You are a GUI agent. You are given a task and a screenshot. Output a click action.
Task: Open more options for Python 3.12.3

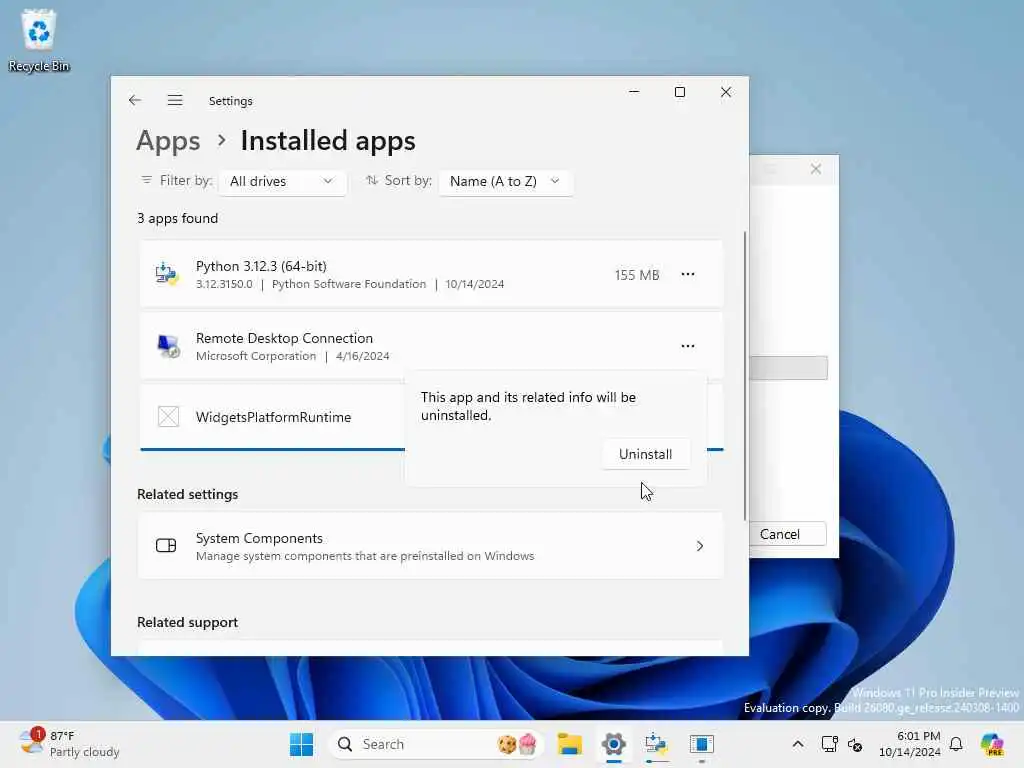tap(688, 274)
